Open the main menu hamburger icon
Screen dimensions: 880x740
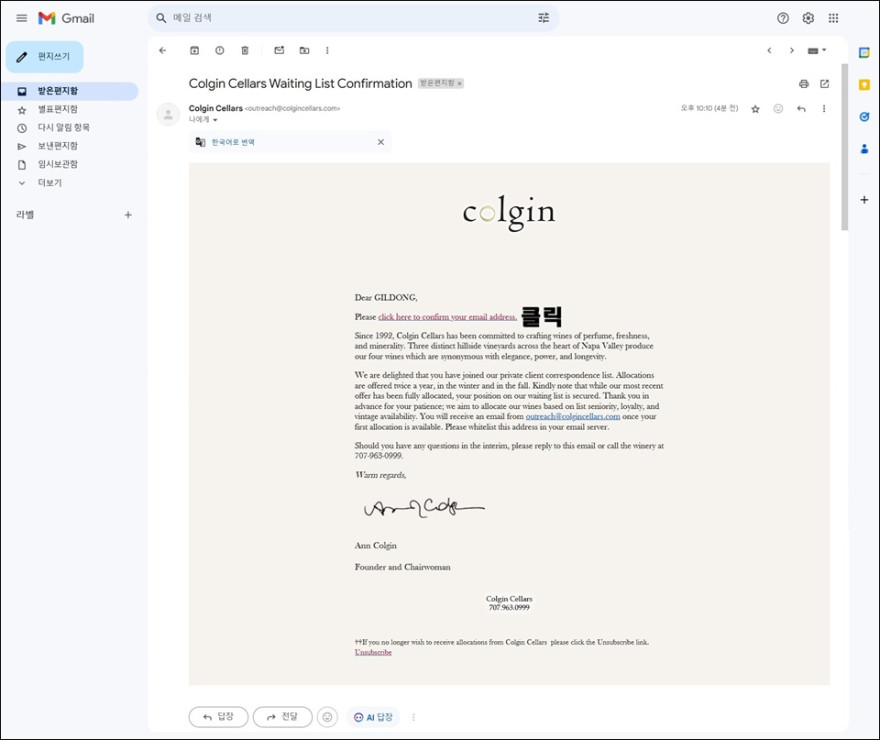(x=22, y=18)
